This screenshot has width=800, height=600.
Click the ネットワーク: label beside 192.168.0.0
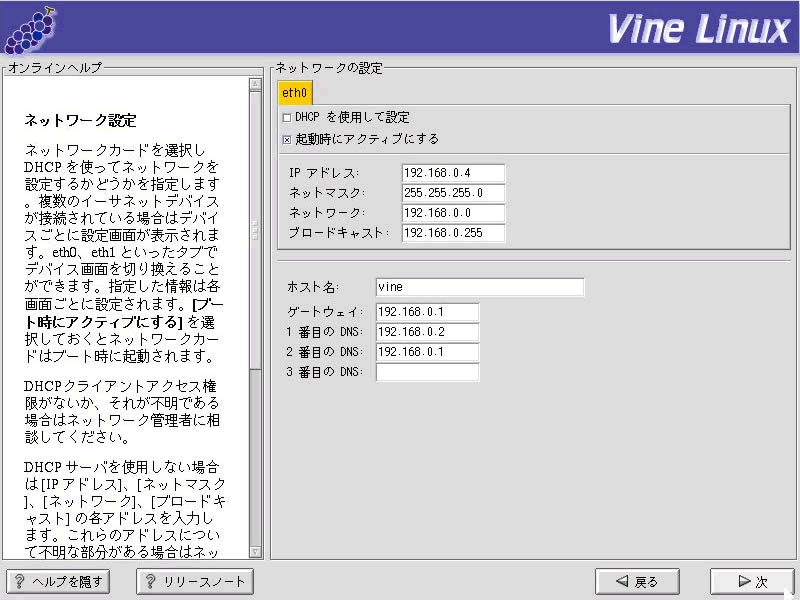point(327,213)
